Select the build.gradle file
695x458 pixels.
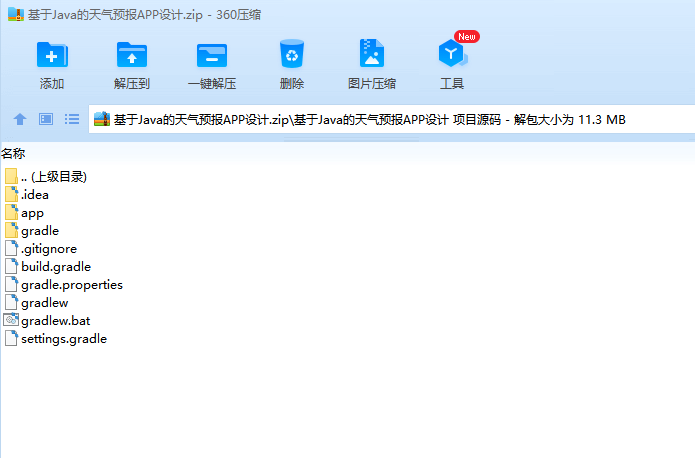pyautogui.click(x=48, y=266)
